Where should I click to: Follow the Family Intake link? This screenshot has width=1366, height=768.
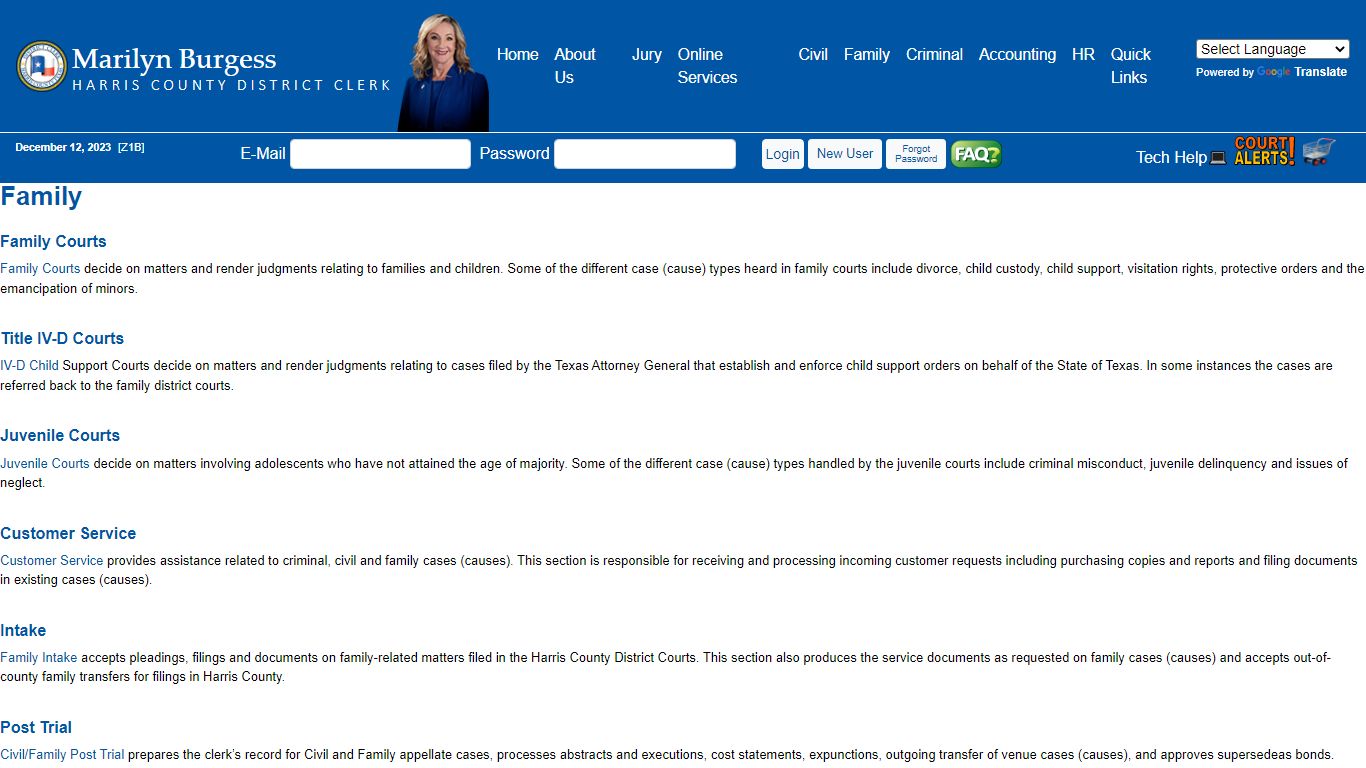pos(39,658)
